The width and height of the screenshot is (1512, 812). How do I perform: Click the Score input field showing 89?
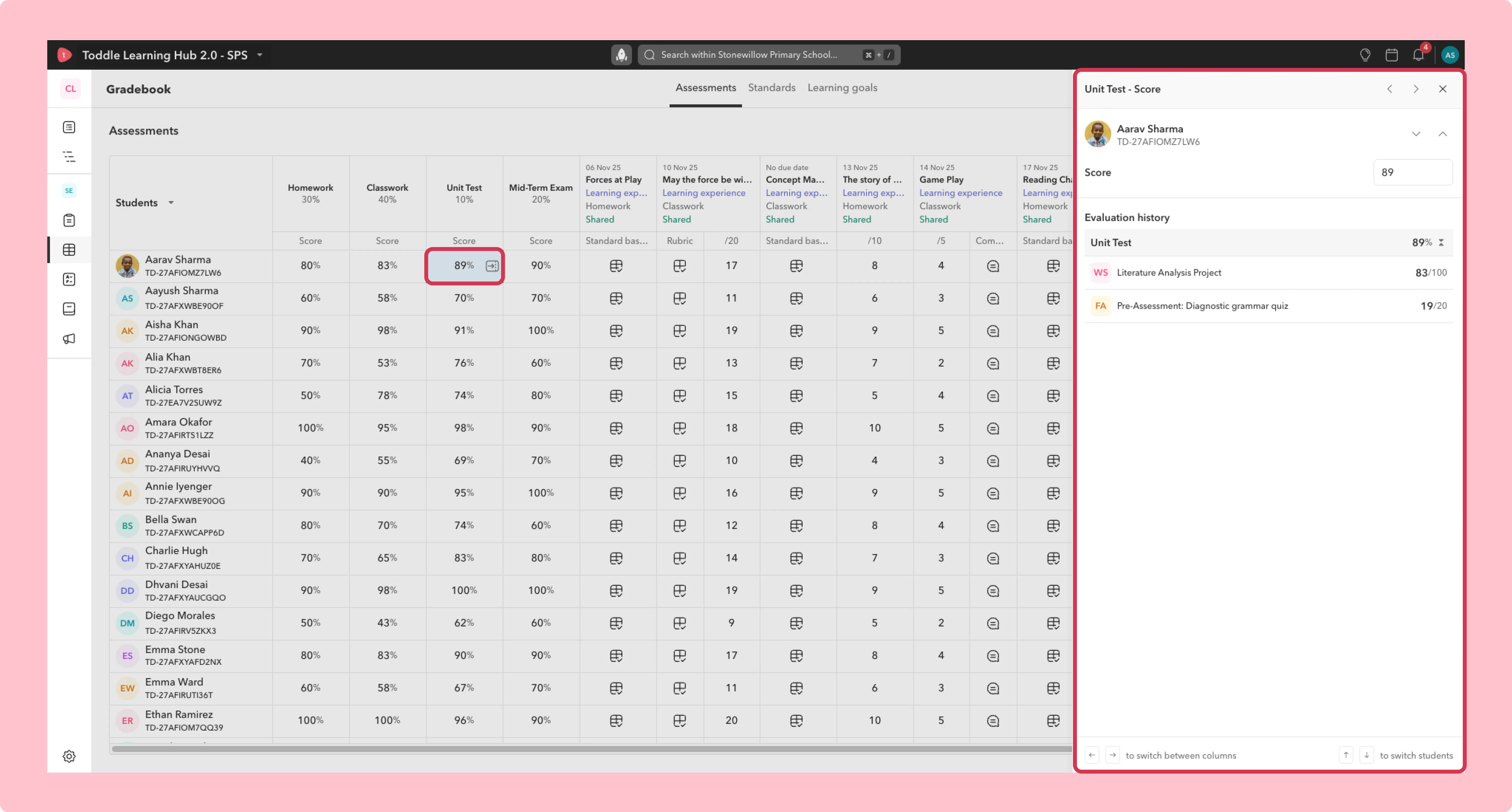[1413, 172]
